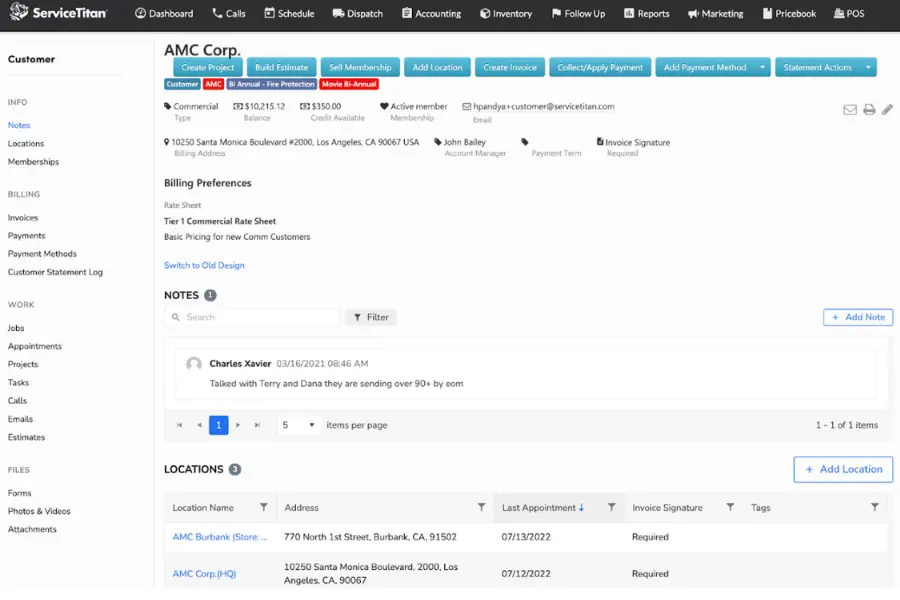This screenshot has height=600, width=900.
Task: Go to first page of notes
Action: click(180, 425)
